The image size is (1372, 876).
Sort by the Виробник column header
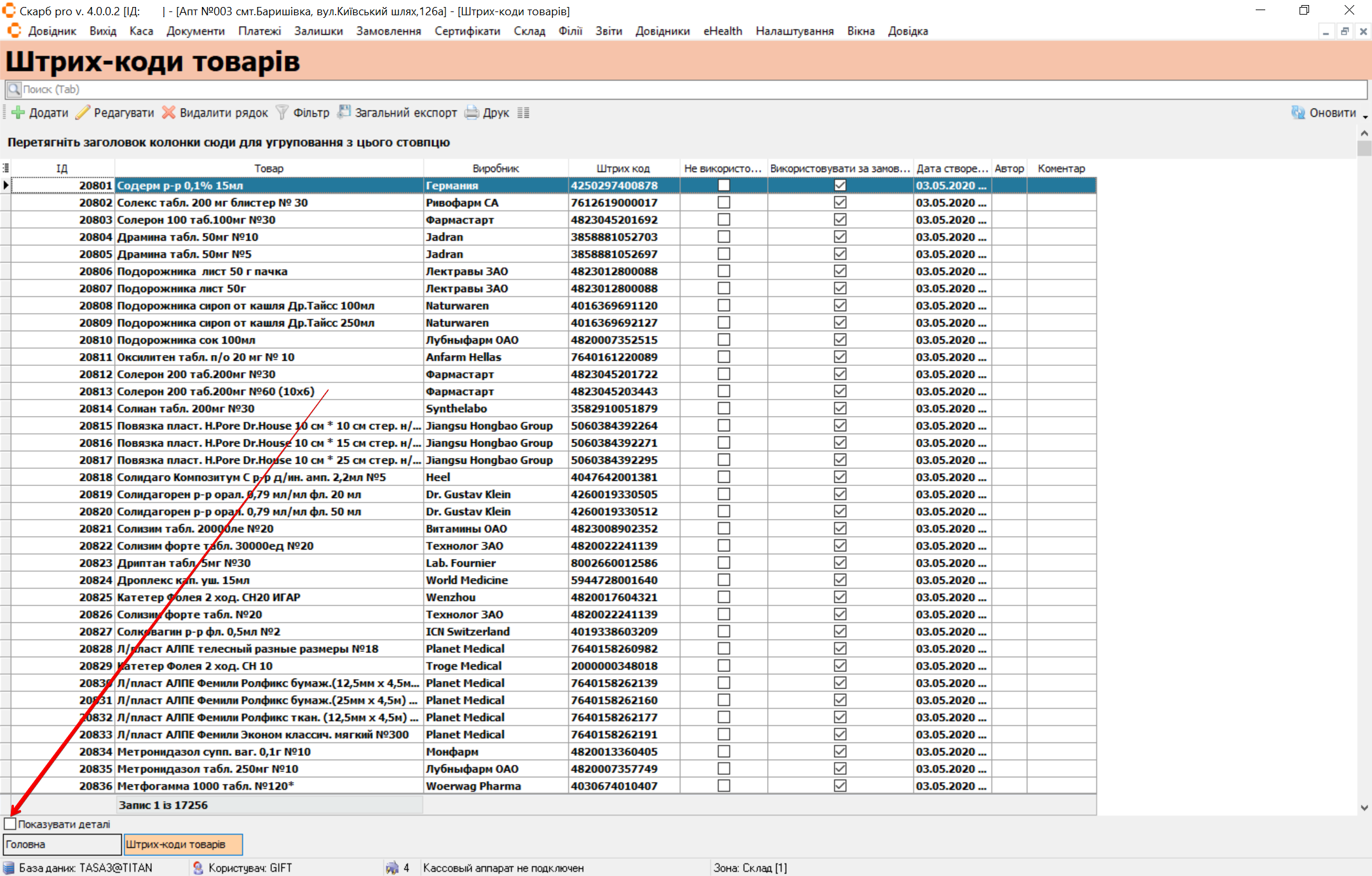point(495,168)
